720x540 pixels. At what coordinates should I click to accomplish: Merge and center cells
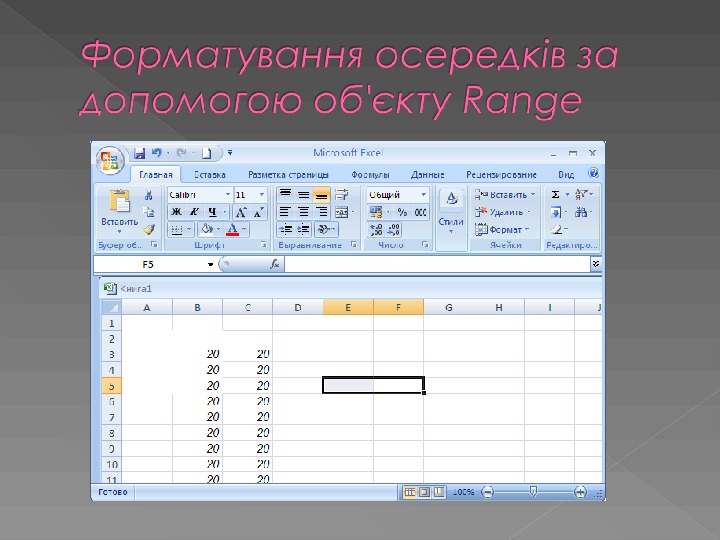coord(342,212)
